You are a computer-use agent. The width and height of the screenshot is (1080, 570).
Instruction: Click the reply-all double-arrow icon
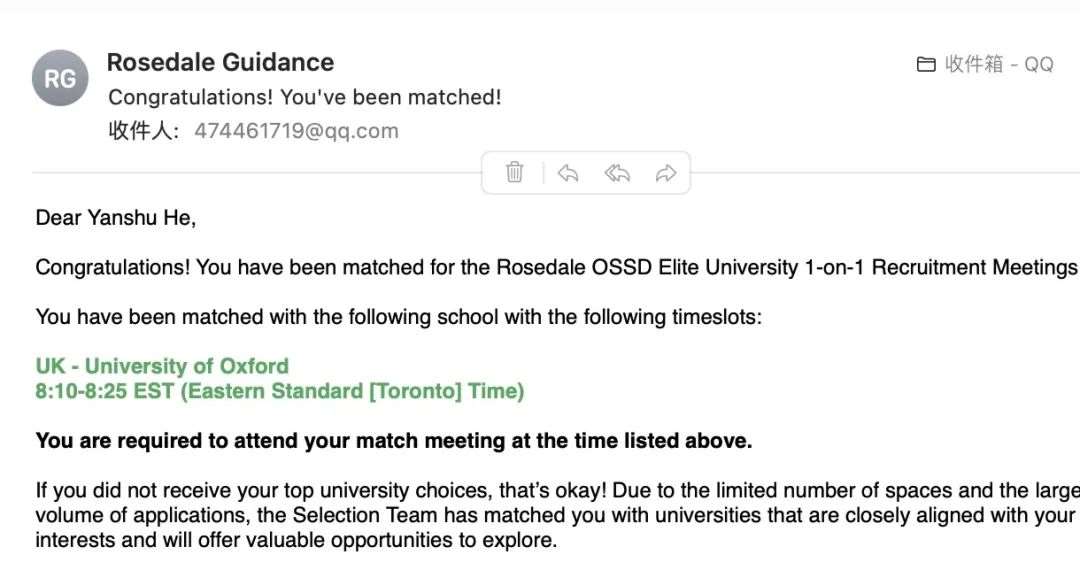[x=617, y=173]
